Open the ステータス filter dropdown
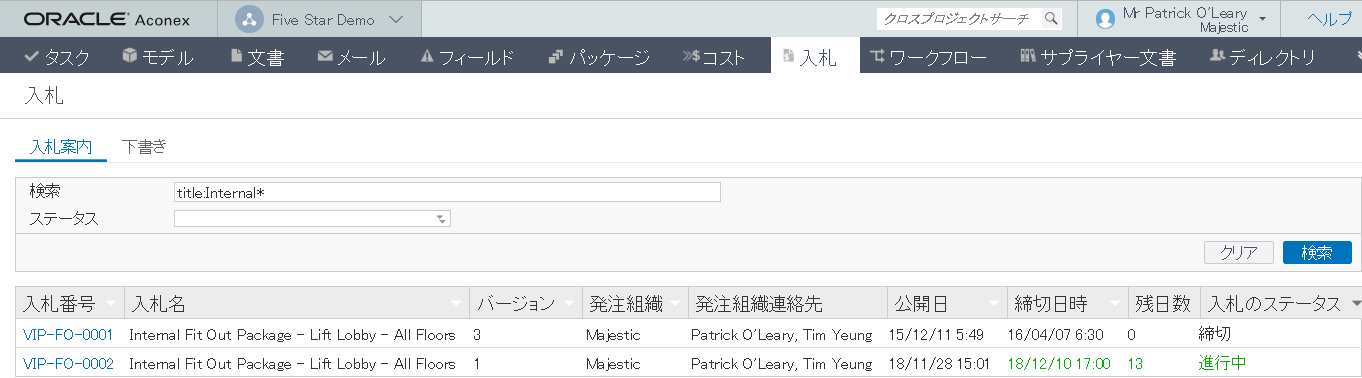The height and width of the screenshot is (378, 1362). coord(312,219)
